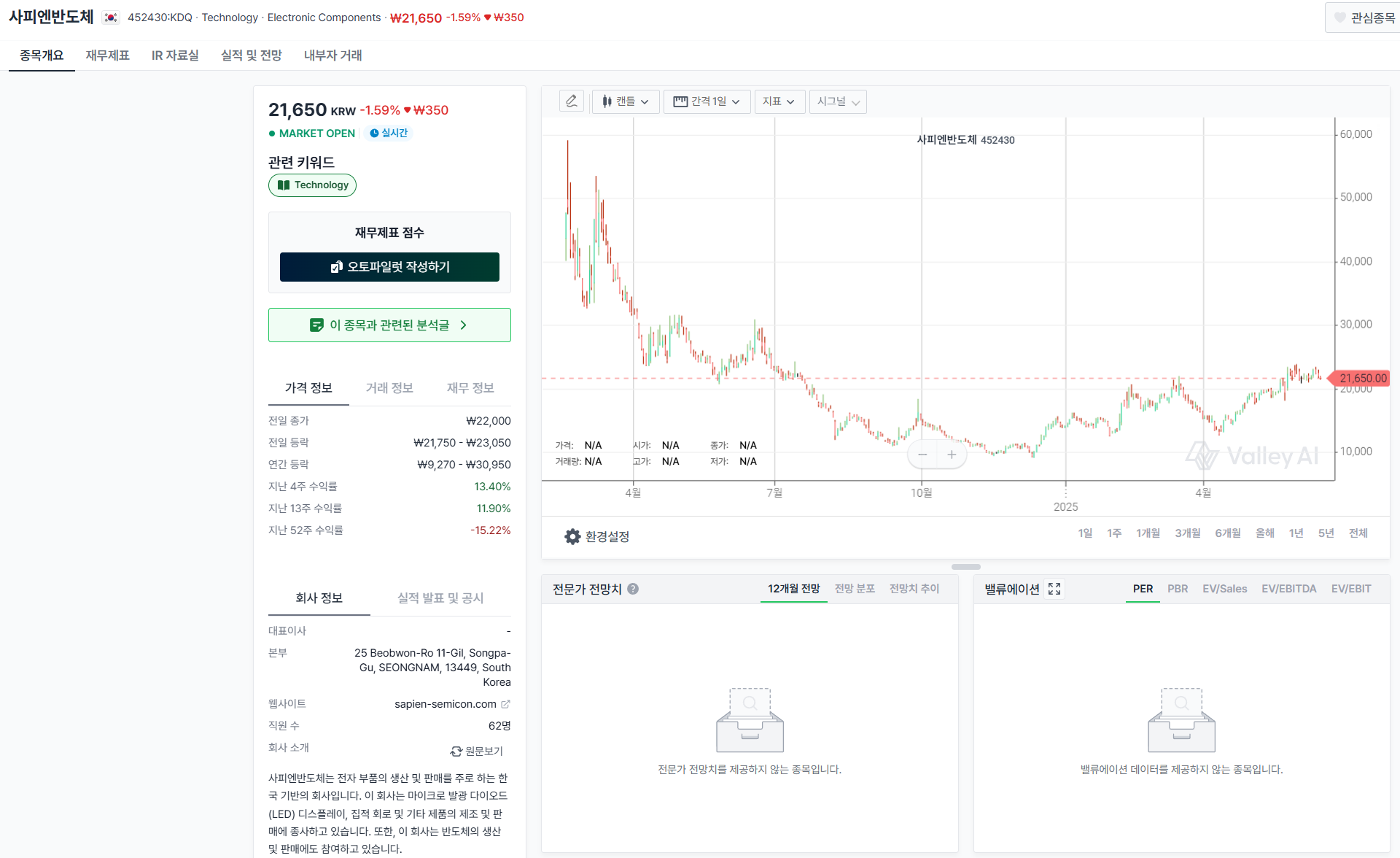Open 이 종목과 관련된 분석글
The height and width of the screenshot is (858, 1400).
[x=389, y=325]
